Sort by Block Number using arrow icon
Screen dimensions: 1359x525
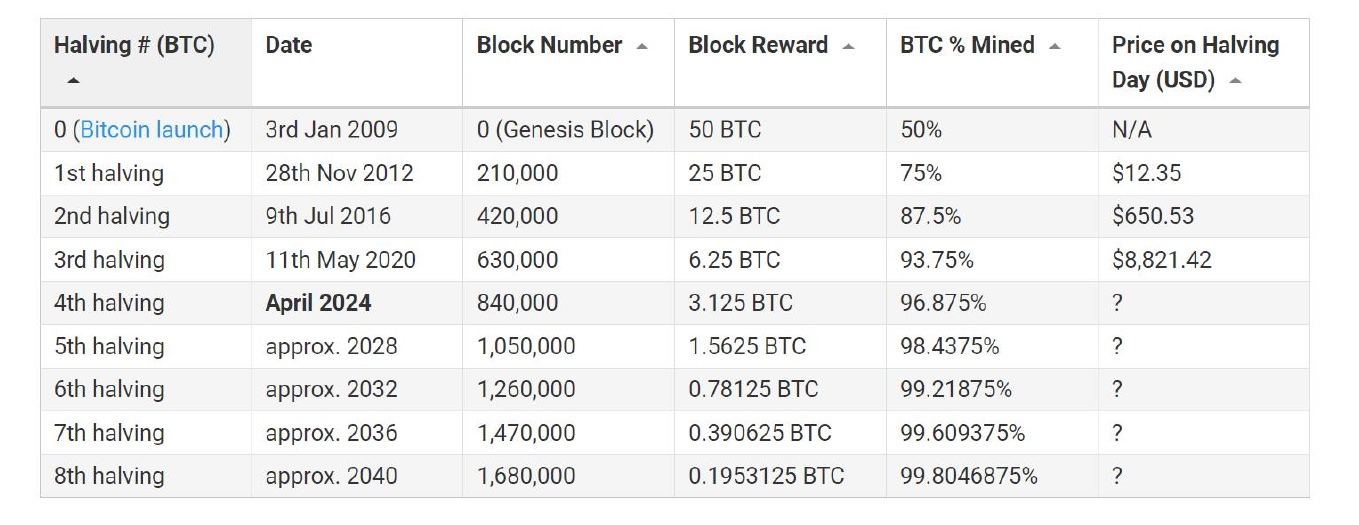click(642, 46)
